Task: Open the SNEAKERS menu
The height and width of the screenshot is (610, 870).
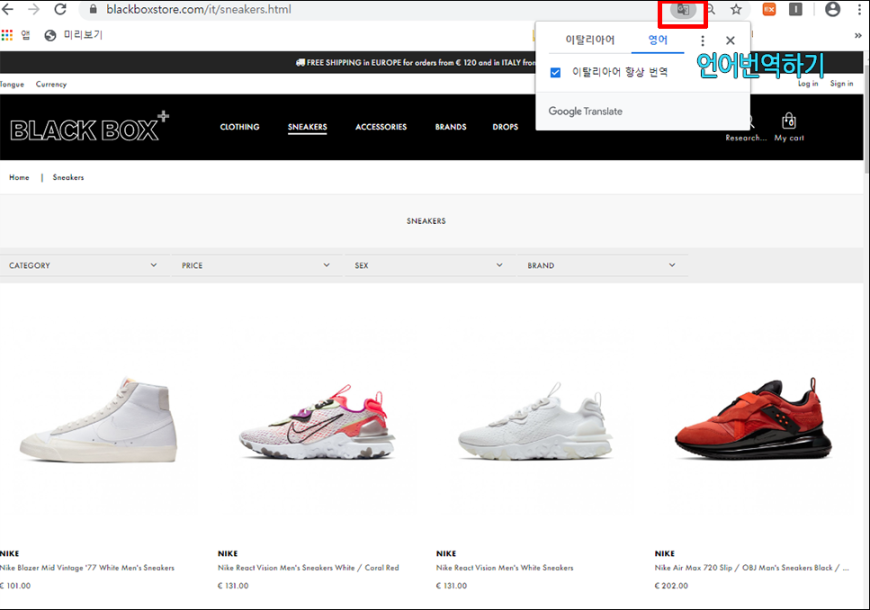Action: pos(307,127)
